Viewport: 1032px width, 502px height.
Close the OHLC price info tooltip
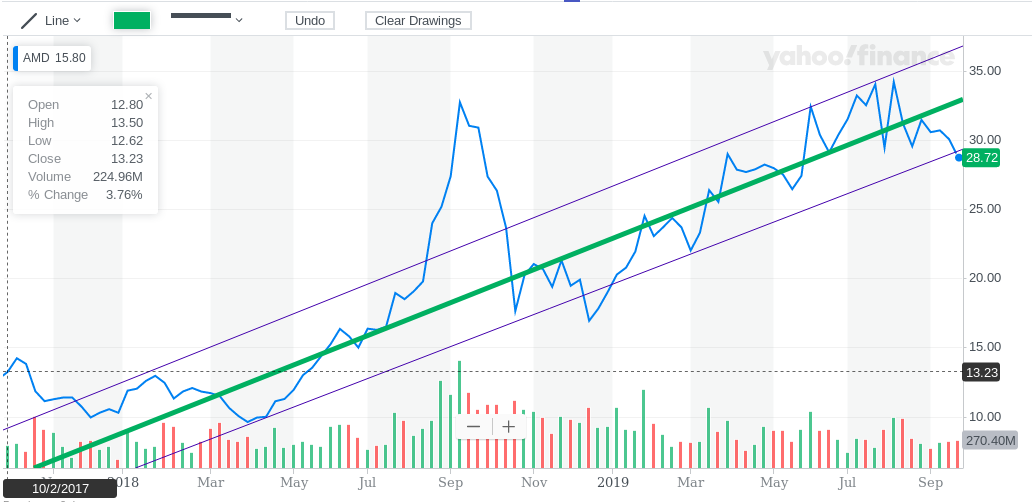pyautogui.click(x=149, y=96)
